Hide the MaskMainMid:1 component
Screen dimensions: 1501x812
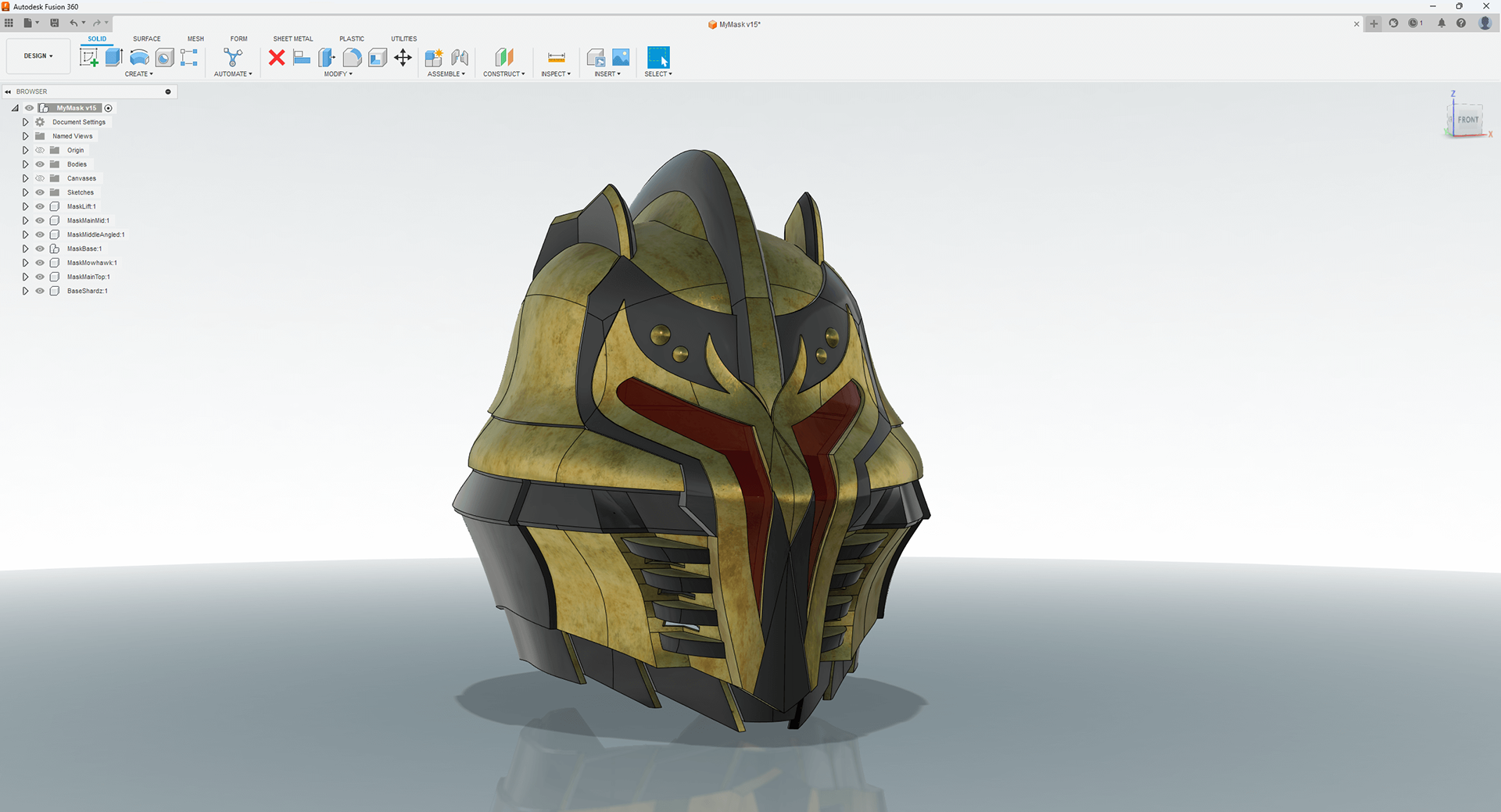40,220
